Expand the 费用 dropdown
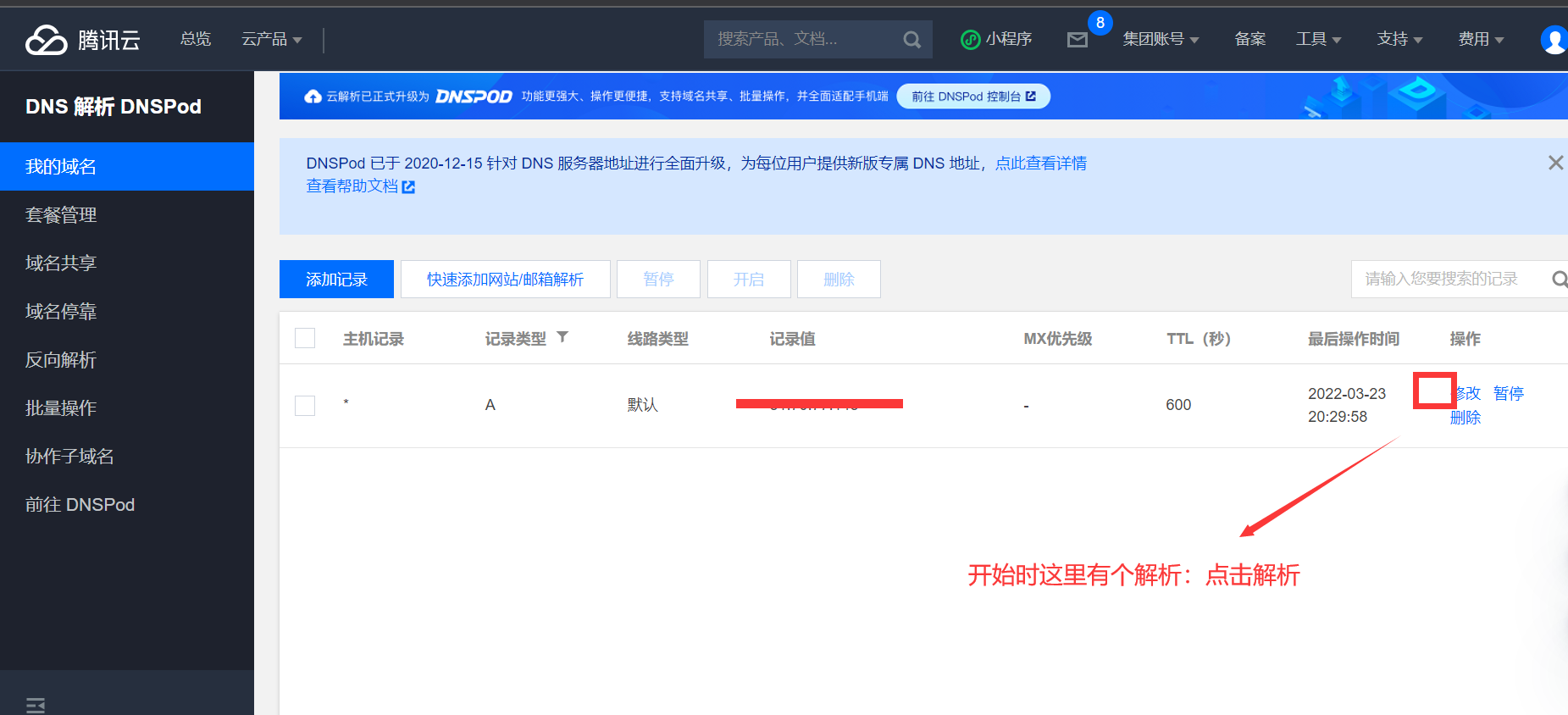1568x715 pixels. pyautogui.click(x=1481, y=39)
